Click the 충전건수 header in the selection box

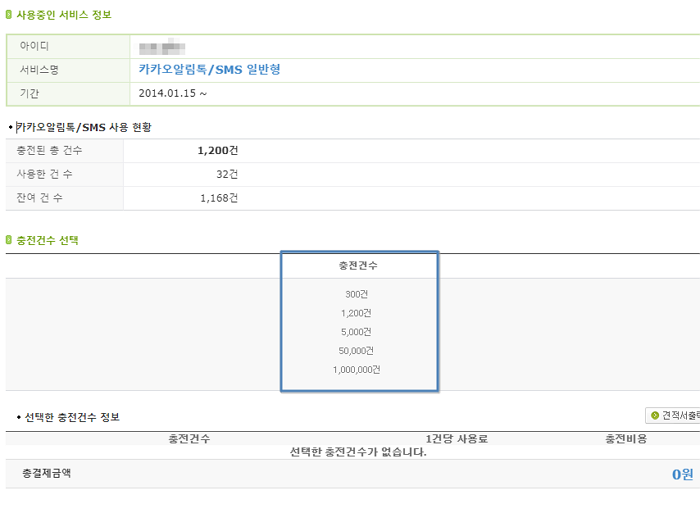[358, 266]
